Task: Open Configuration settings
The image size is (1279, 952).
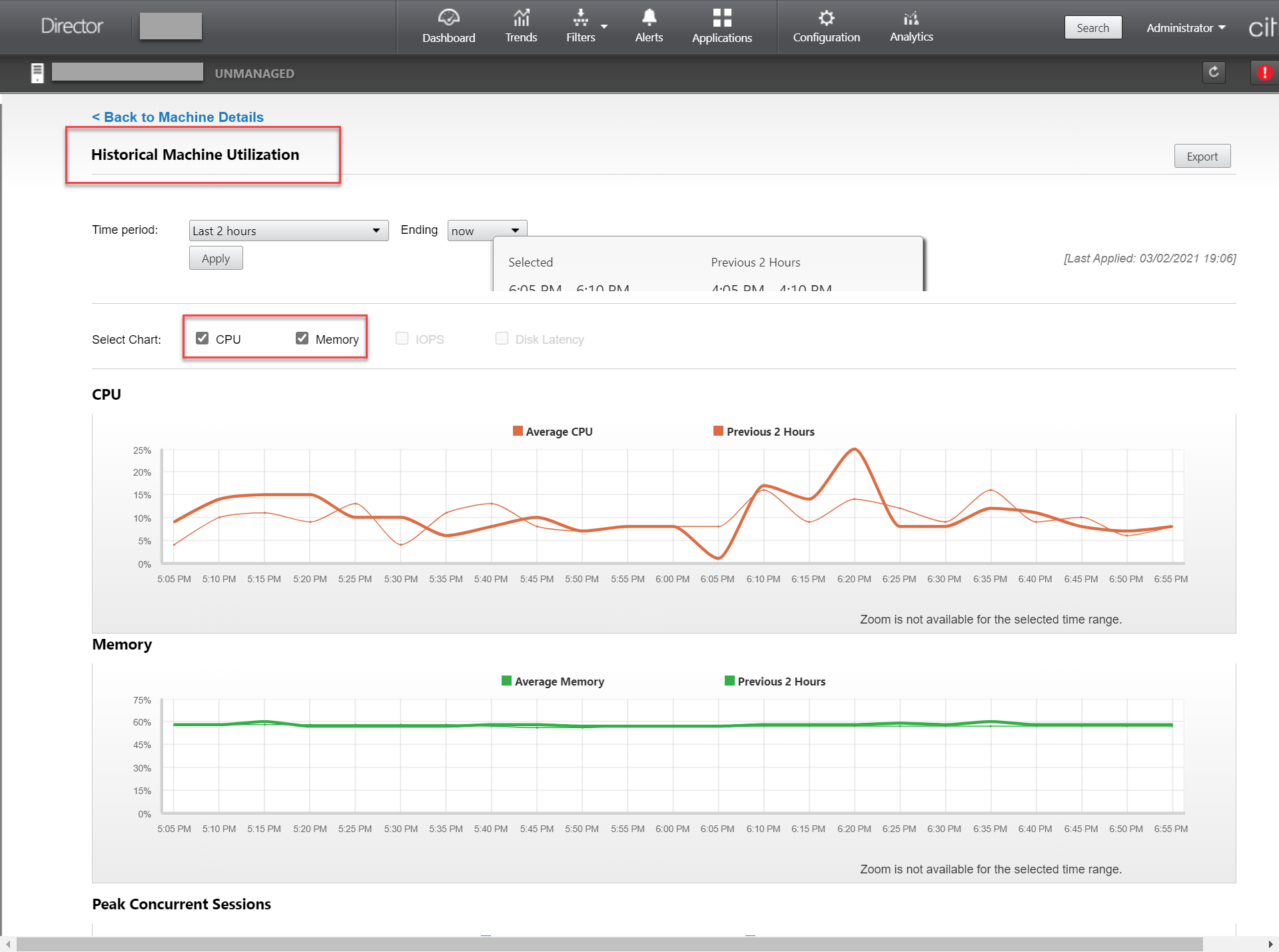Action: click(826, 27)
